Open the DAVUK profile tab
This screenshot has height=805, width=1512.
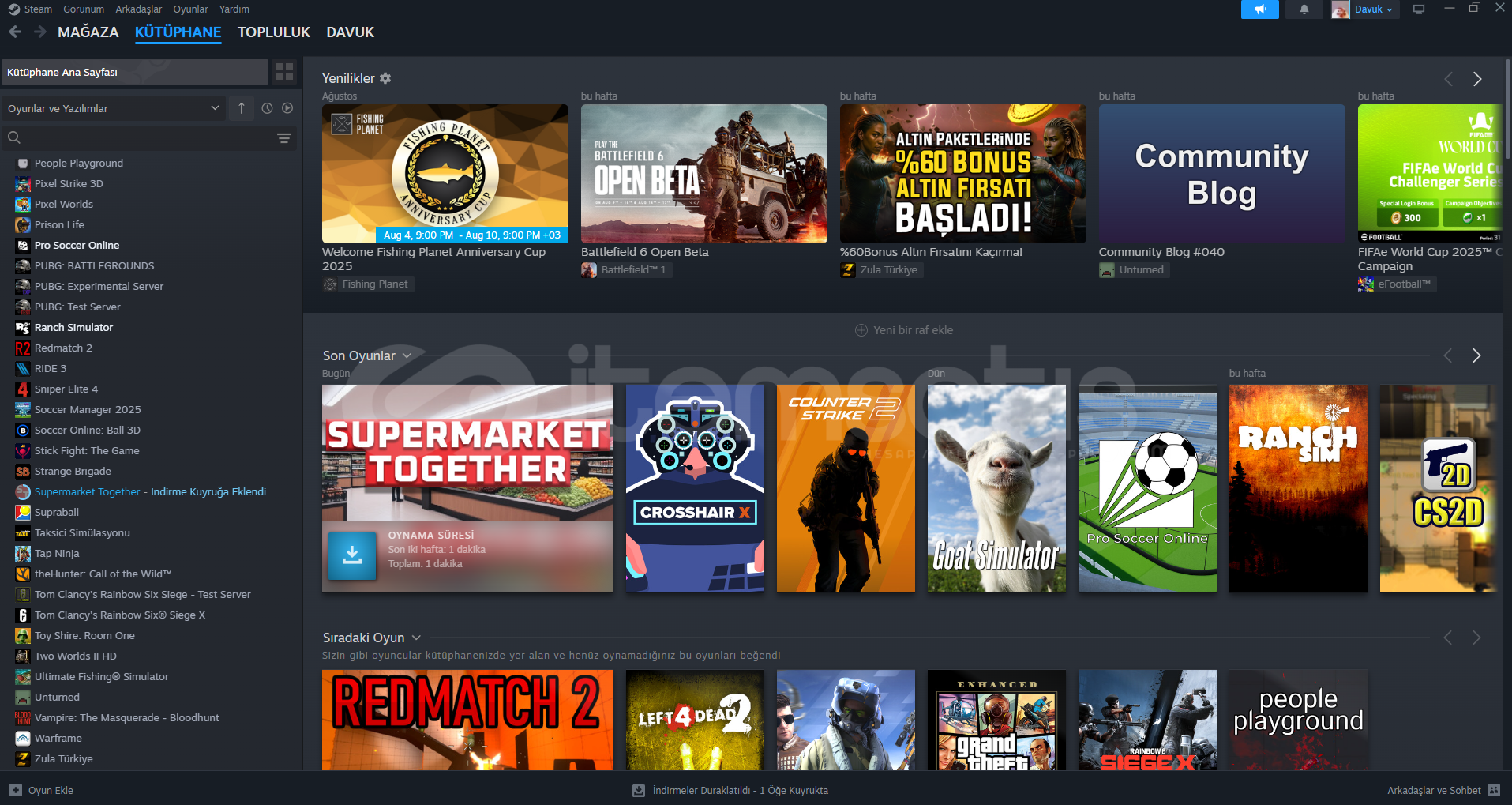tap(351, 32)
